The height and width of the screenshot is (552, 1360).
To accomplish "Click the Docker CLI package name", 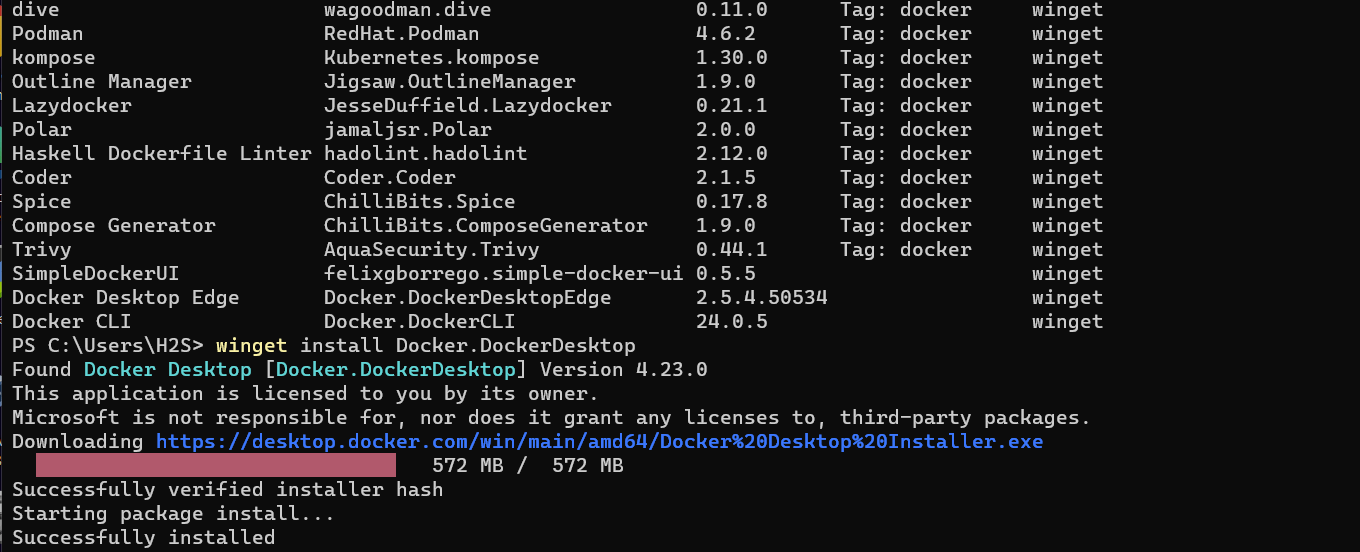I will 71,322.
